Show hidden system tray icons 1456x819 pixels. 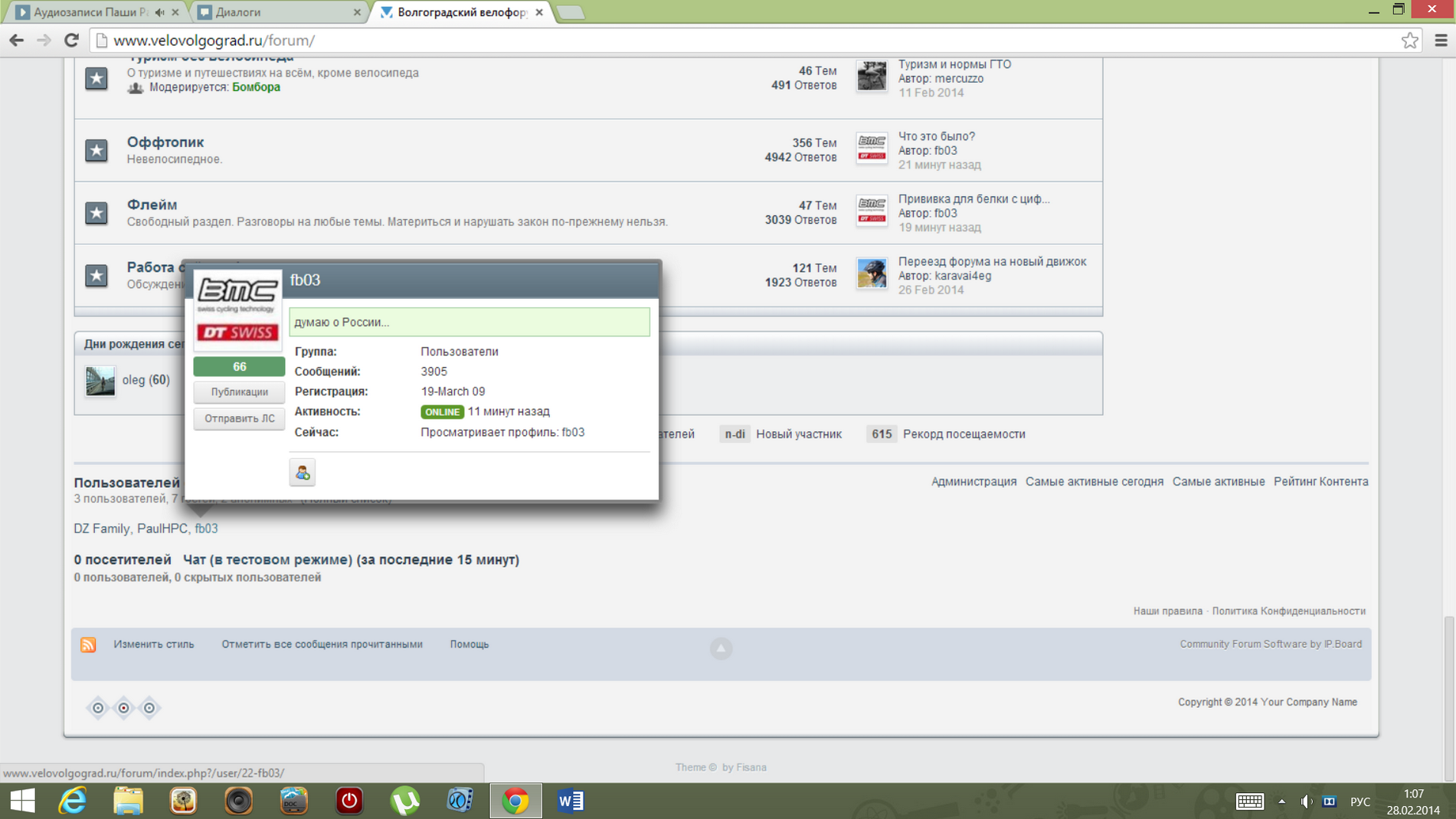[1281, 801]
